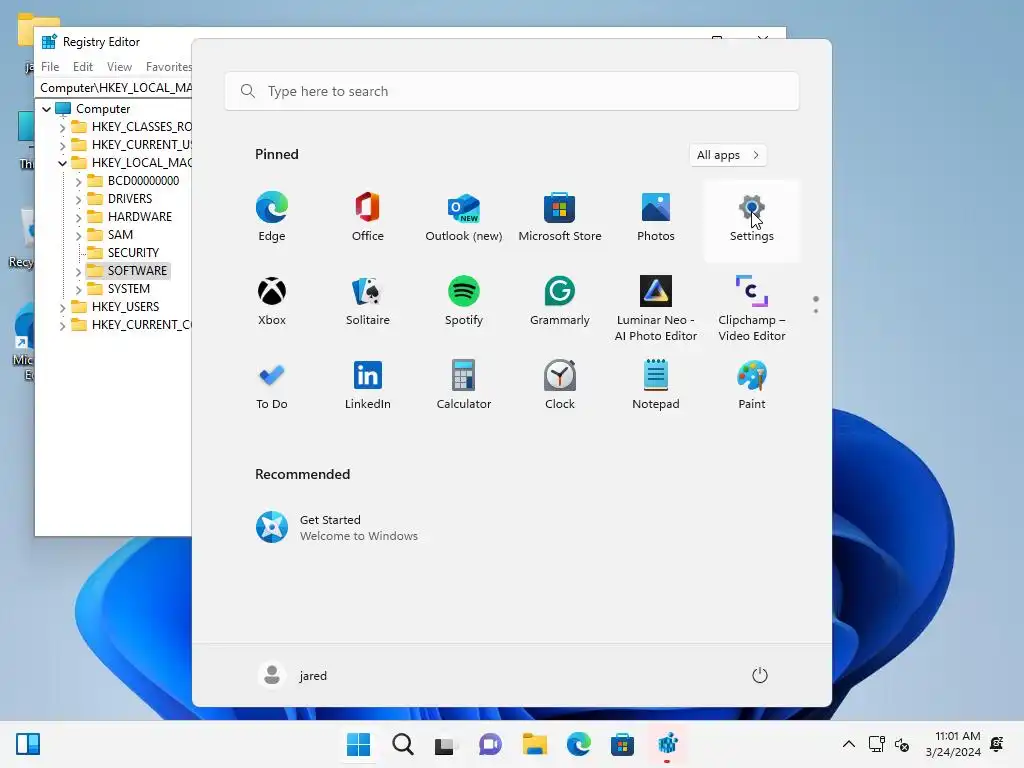This screenshot has height=768, width=1024.
Task: Expand BCD00000000 key arrow
Action: (78, 182)
